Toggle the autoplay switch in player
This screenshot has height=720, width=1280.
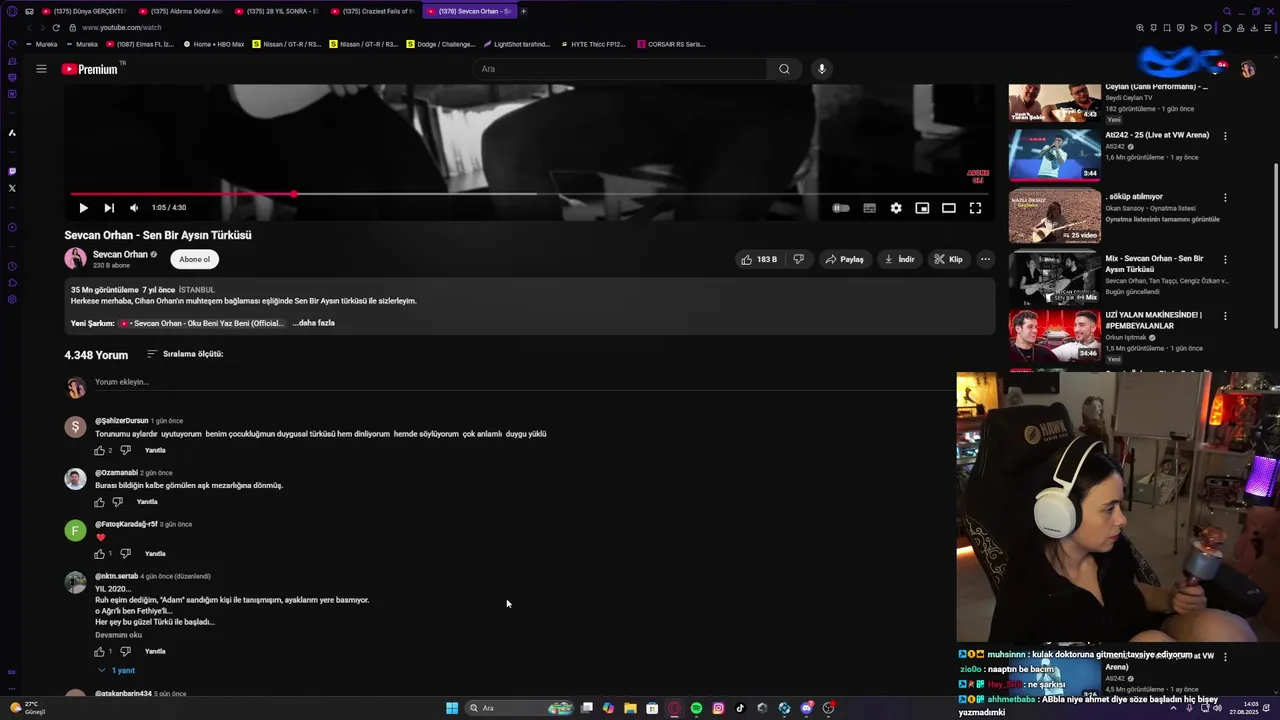click(841, 208)
